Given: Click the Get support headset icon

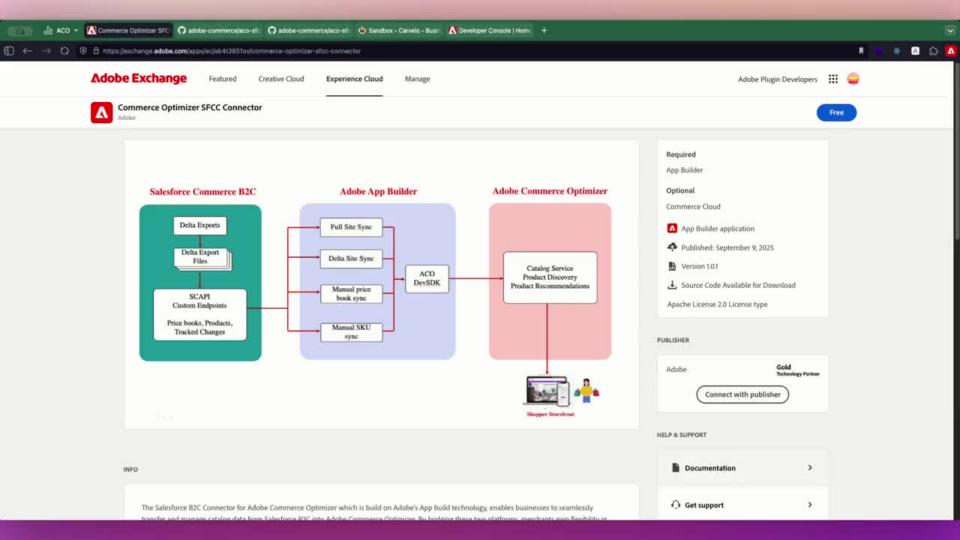Looking at the screenshot, I should [676, 505].
